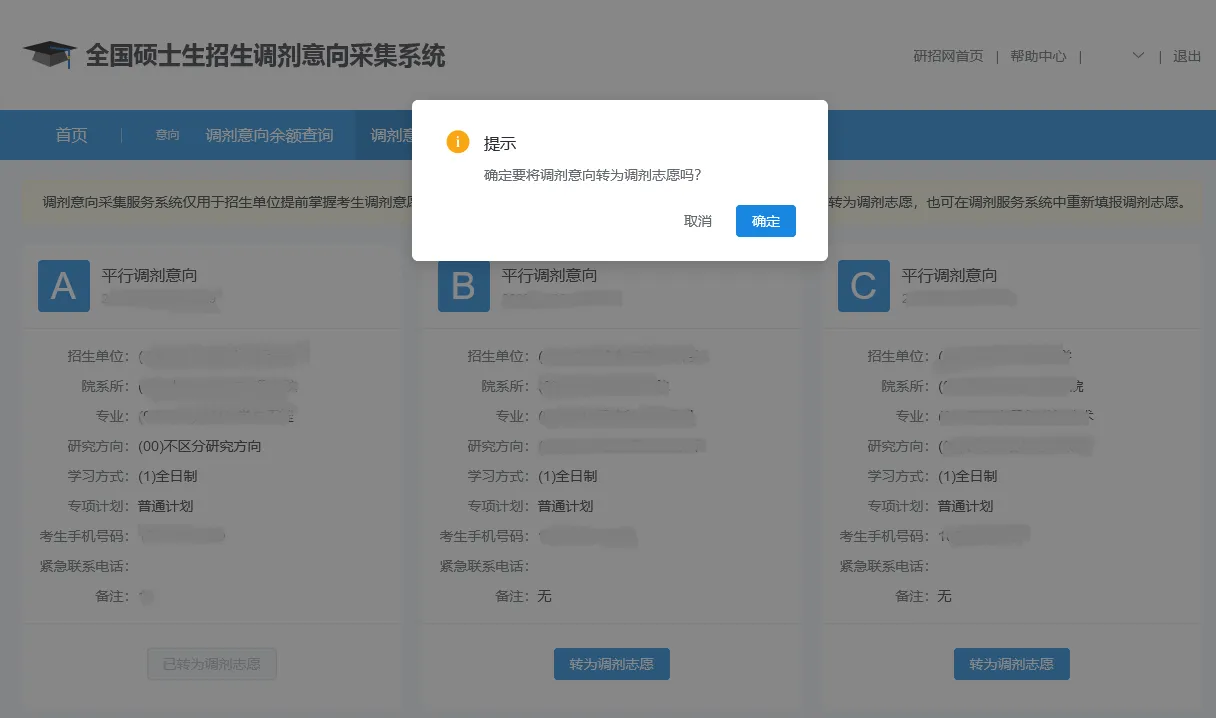The image size is (1216, 718).
Task: Click 转为调剂志愿 on card C
Action: point(1011,663)
